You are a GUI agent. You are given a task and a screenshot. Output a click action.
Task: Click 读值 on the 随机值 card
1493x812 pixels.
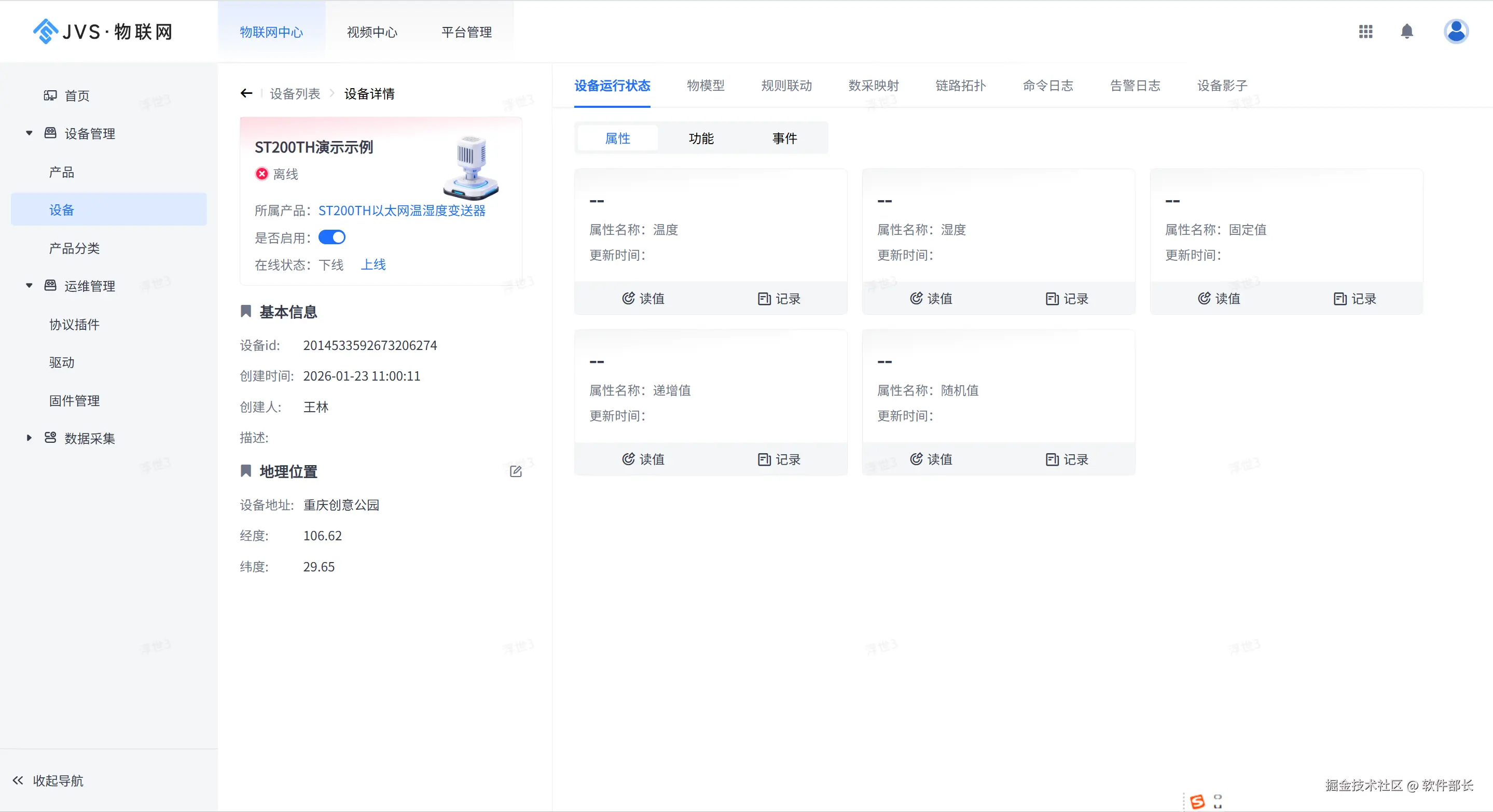point(931,459)
